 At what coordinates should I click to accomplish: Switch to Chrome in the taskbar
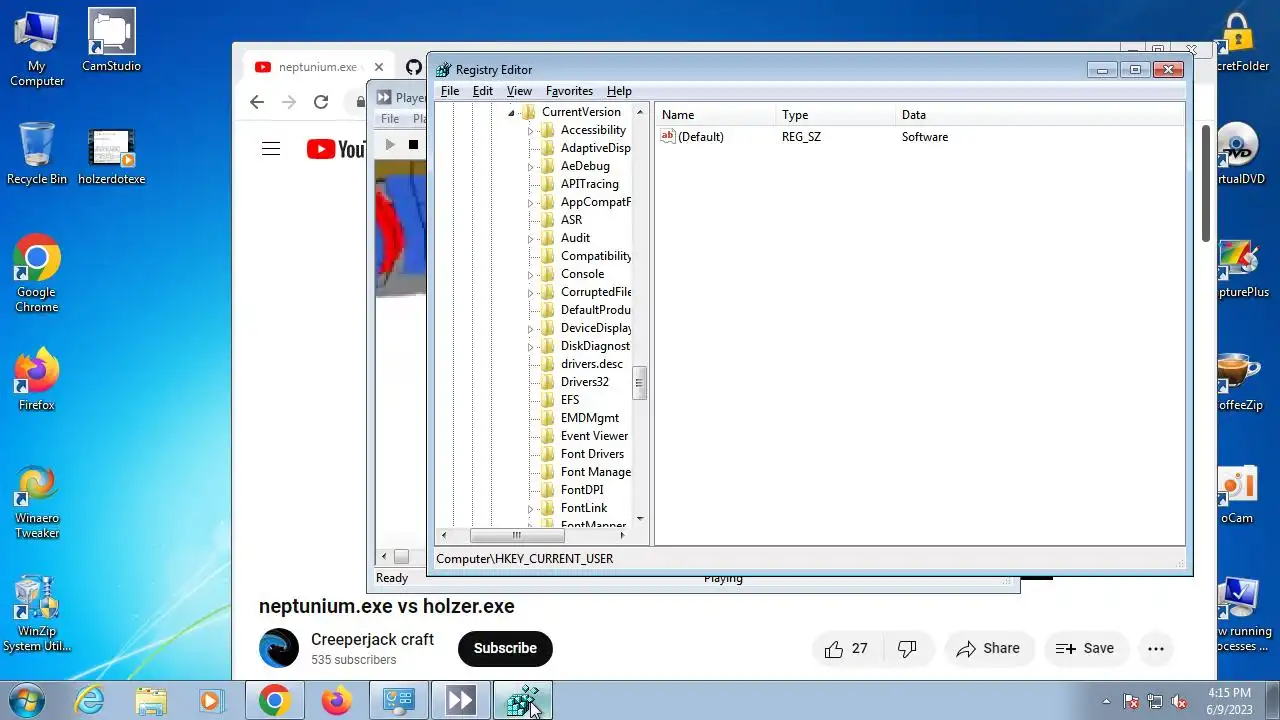click(x=275, y=701)
